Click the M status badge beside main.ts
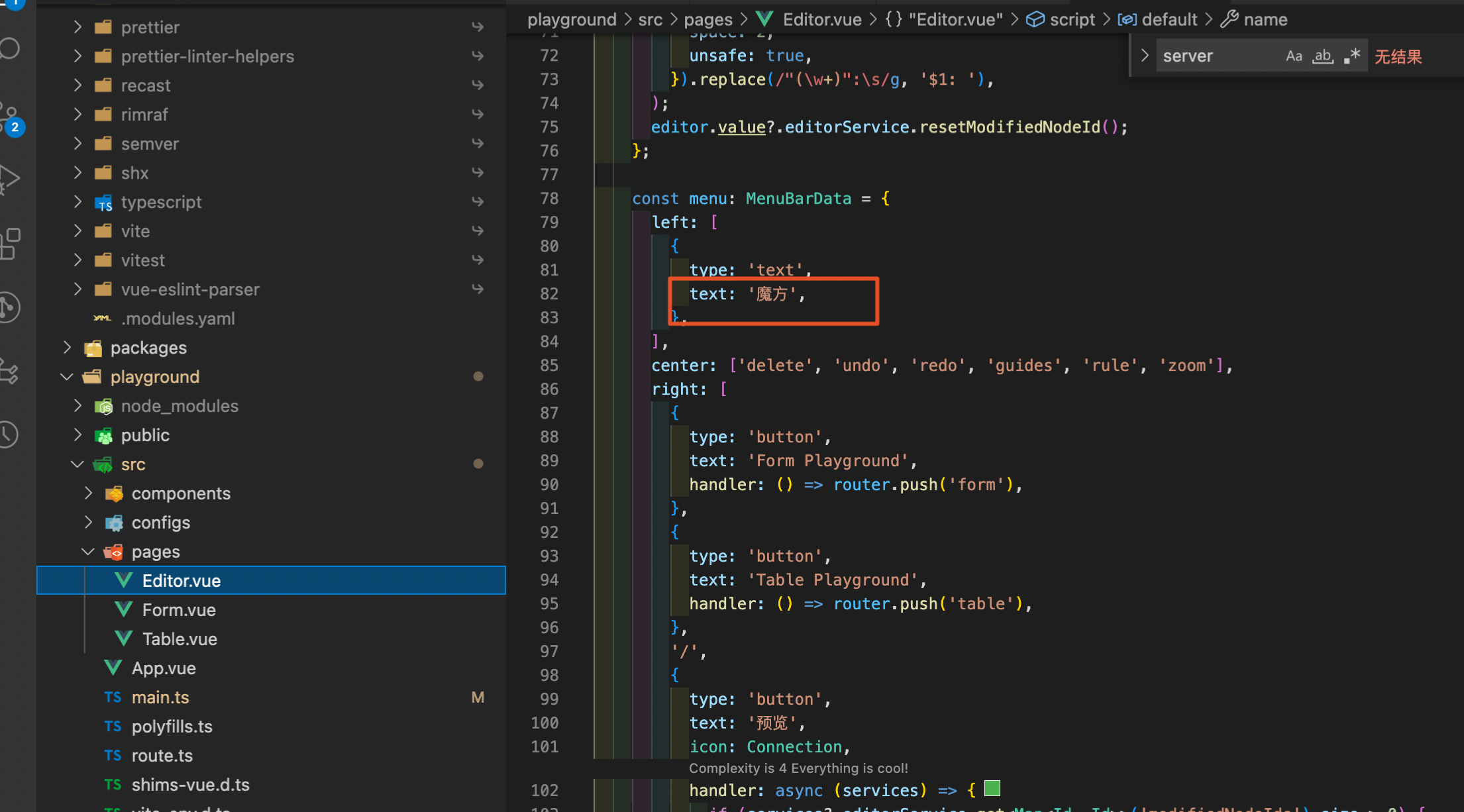The height and width of the screenshot is (812, 1464). coord(478,697)
